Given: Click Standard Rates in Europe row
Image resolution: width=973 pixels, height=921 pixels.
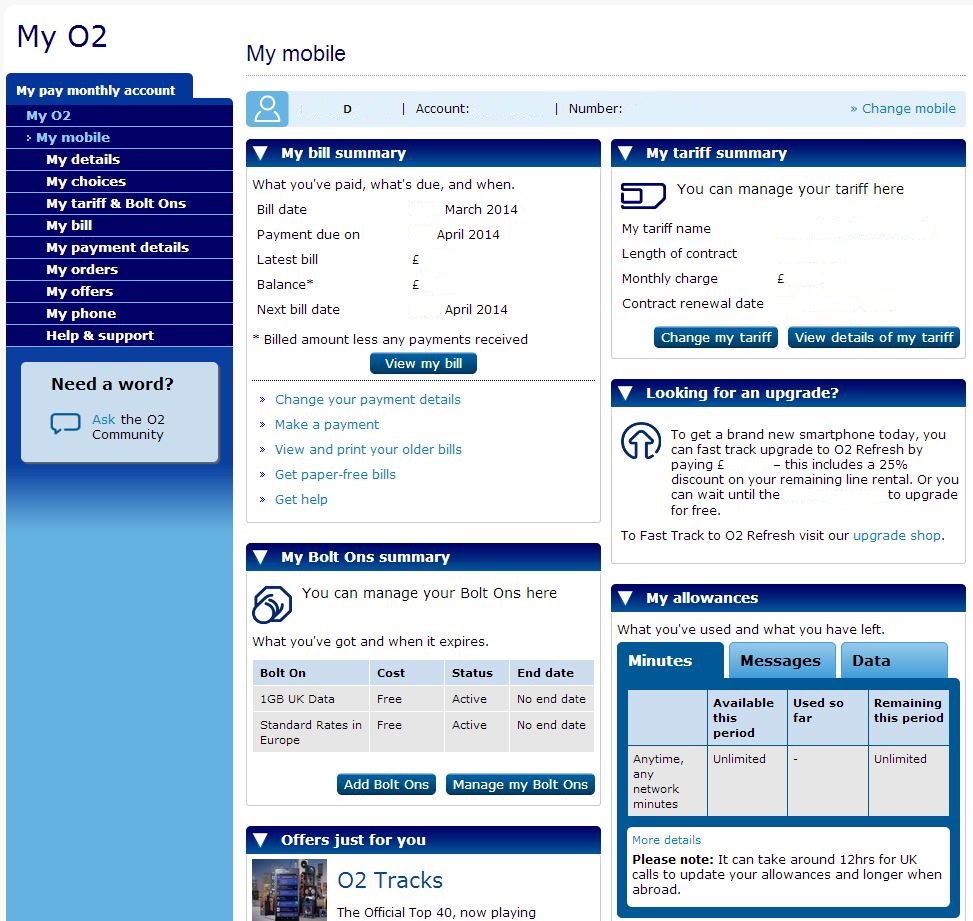Looking at the screenshot, I should click(x=423, y=732).
